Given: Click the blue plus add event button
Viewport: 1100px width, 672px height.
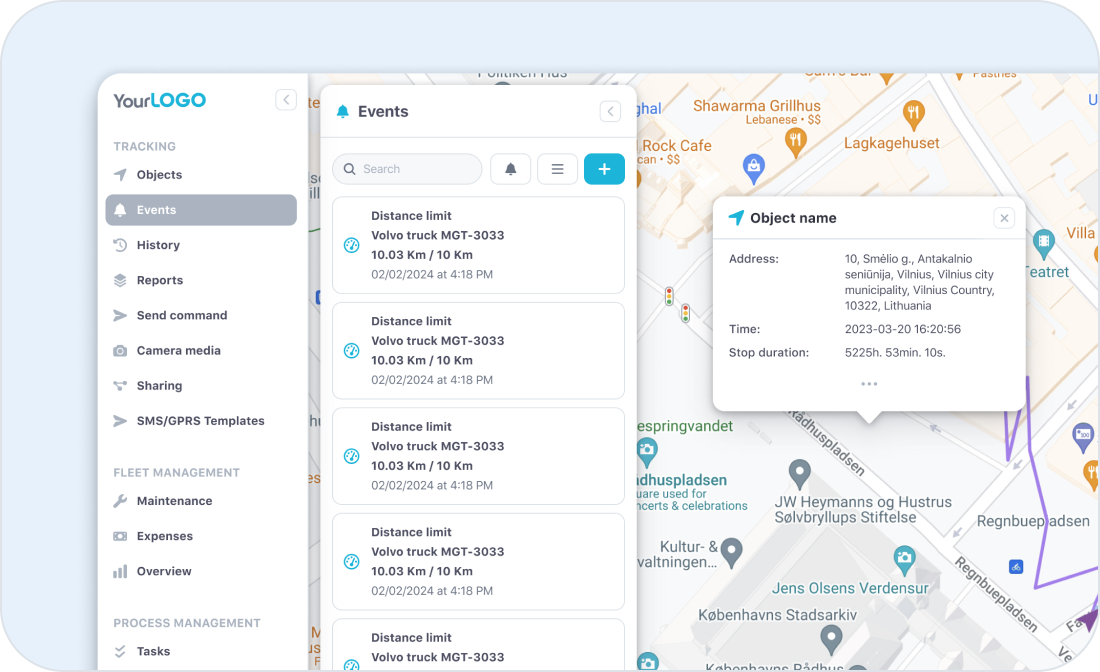Looking at the screenshot, I should [x=604, y=169].
